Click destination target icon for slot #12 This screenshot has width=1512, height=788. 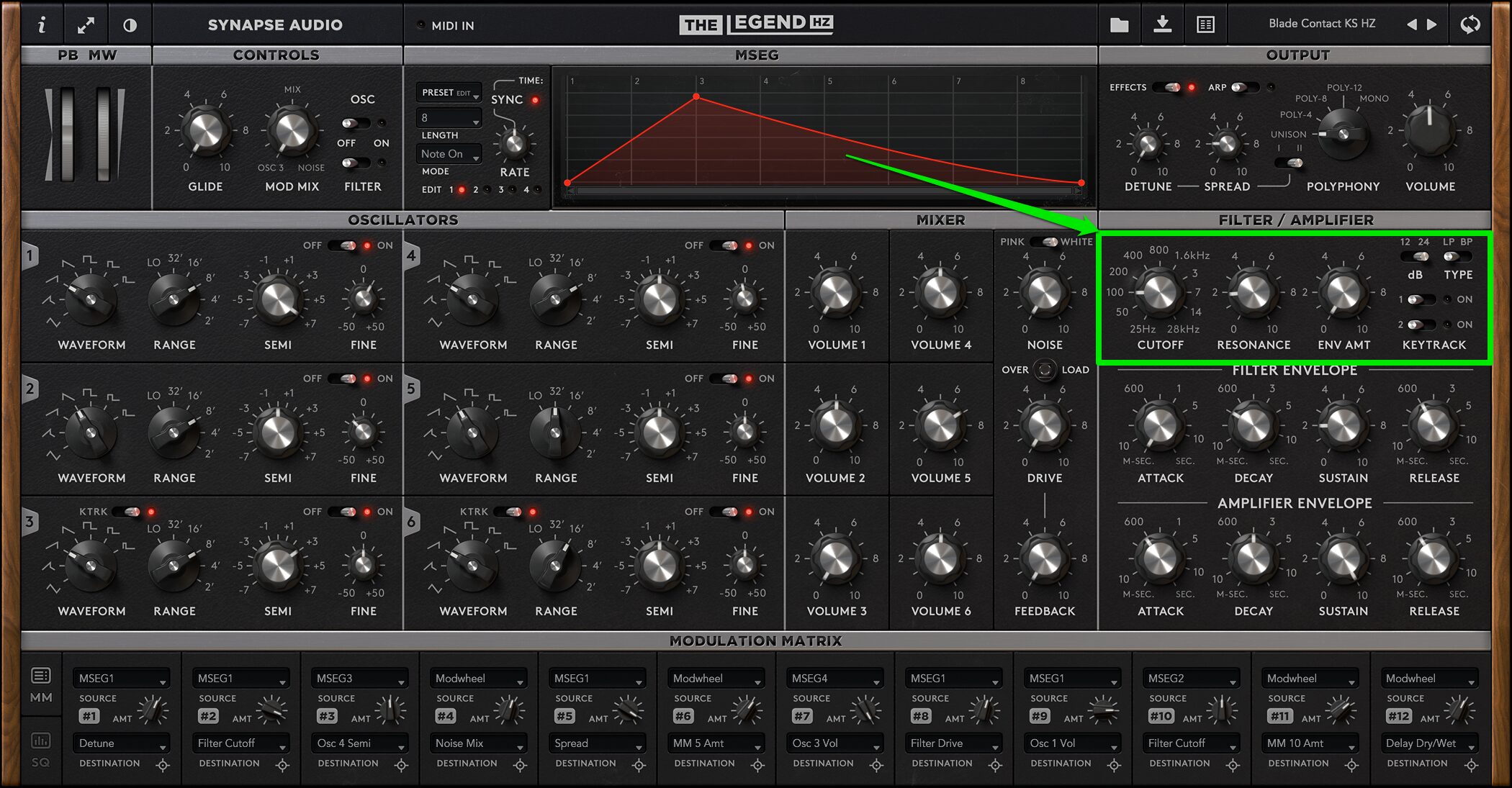coord(1472,765)
